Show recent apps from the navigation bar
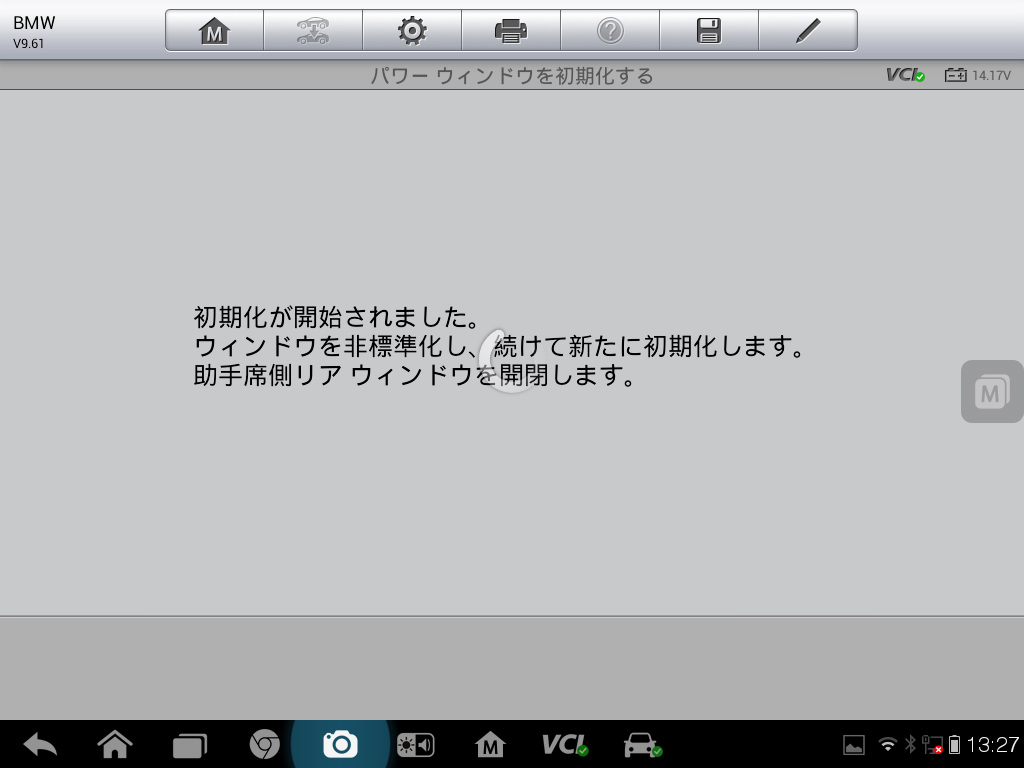1024x768 pixels. pos(188,743)
